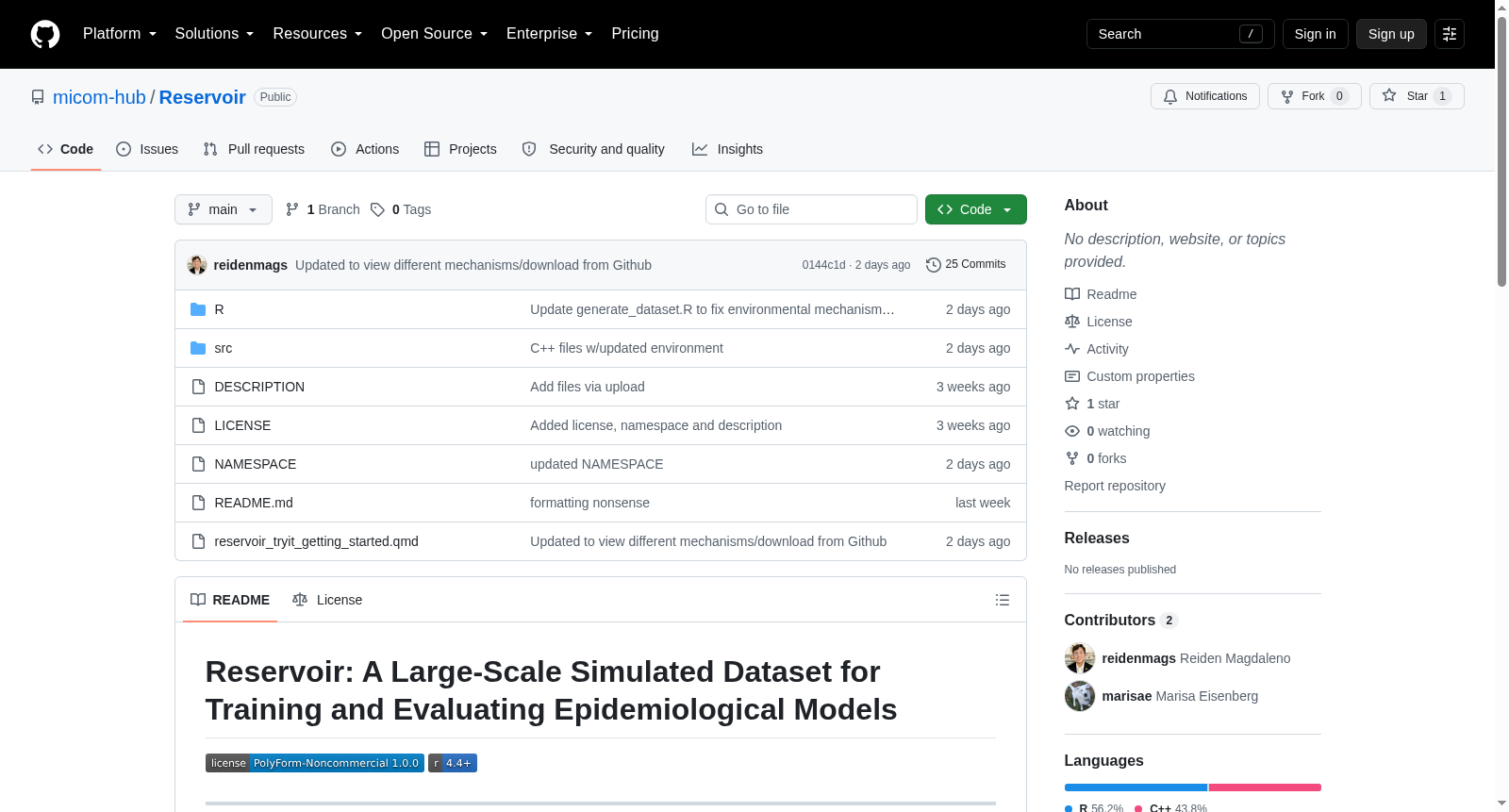Click reidenmags avatar in latest commit row
The width and height of the screenshot is (1509, 812).
tap(197, 265)
